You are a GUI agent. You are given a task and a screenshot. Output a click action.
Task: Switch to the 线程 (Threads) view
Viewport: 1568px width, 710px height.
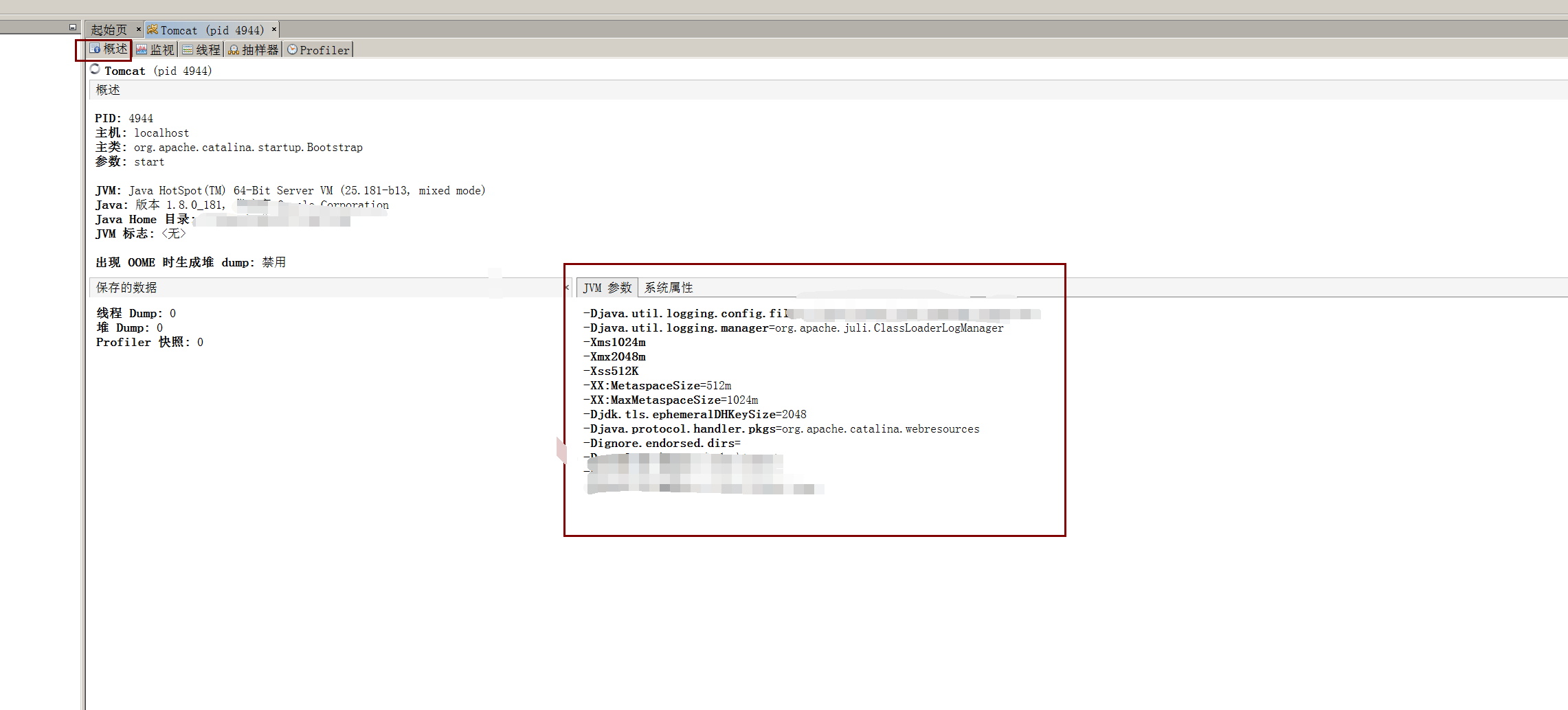click(x=202, y=49)
